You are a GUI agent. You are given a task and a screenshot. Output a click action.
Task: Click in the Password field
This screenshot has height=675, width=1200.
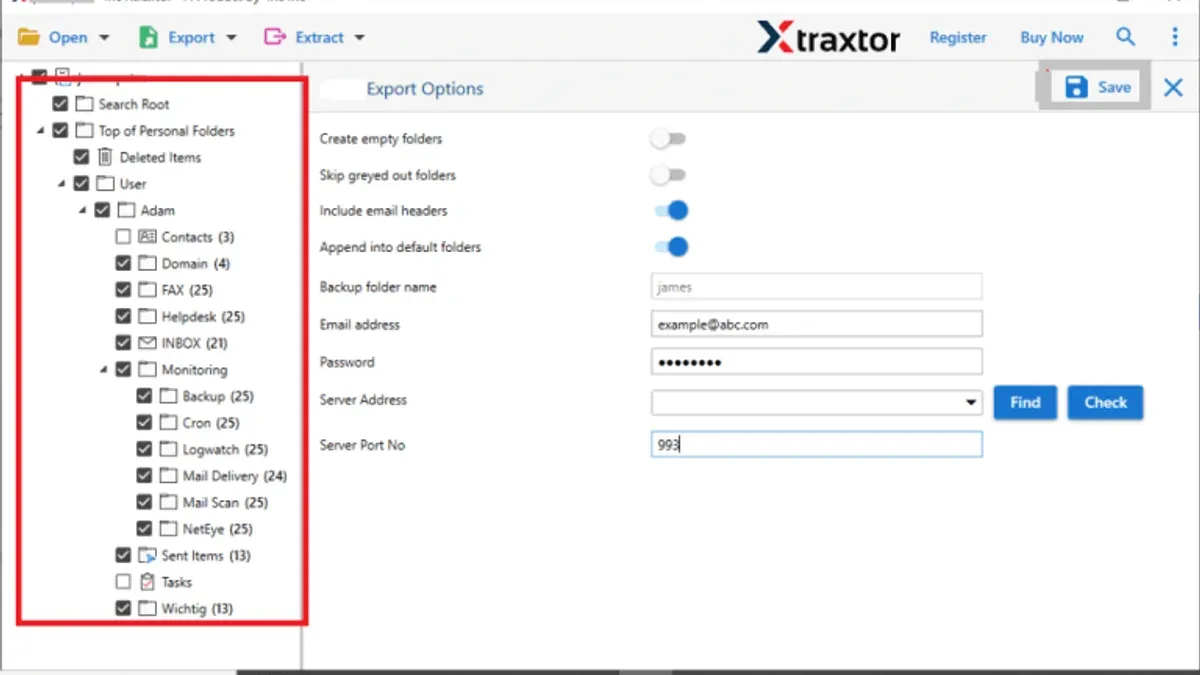pyautogui.click(x=816, y=361)
